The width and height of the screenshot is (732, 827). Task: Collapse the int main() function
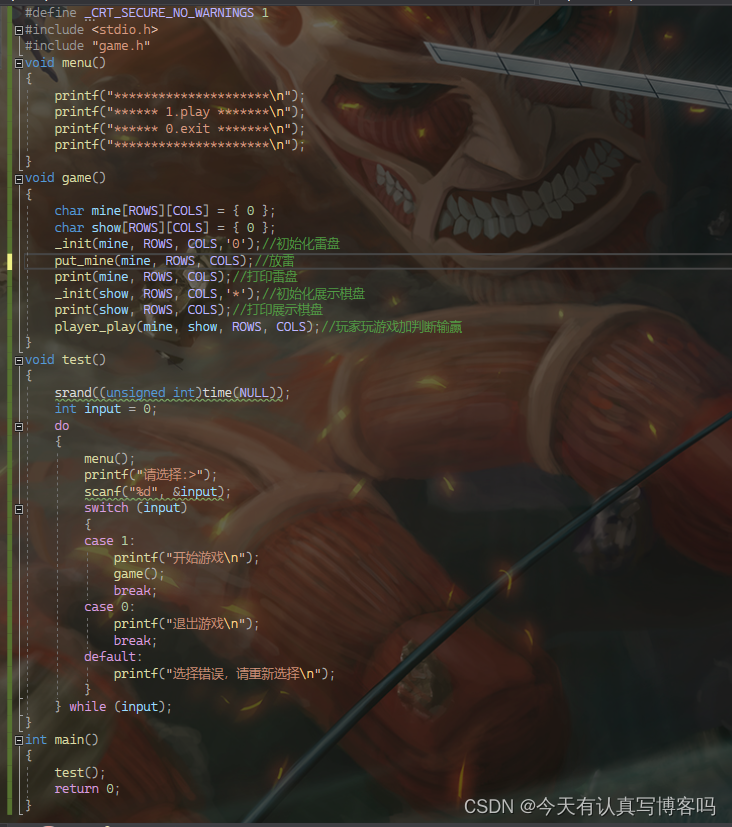pyautogui.click(x=19, y=741)
